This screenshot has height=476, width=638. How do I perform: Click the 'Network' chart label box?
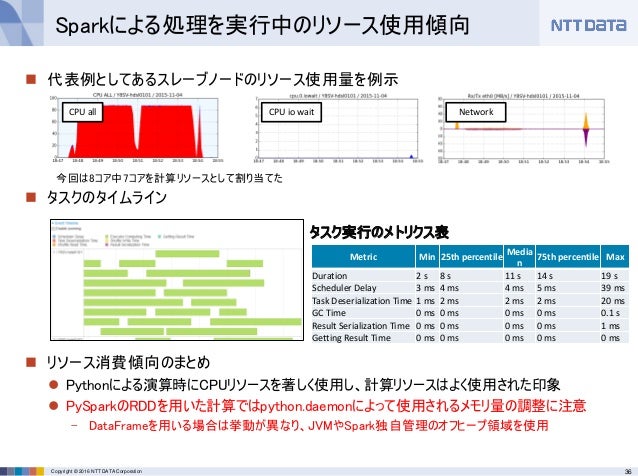[x=476, y=112]
